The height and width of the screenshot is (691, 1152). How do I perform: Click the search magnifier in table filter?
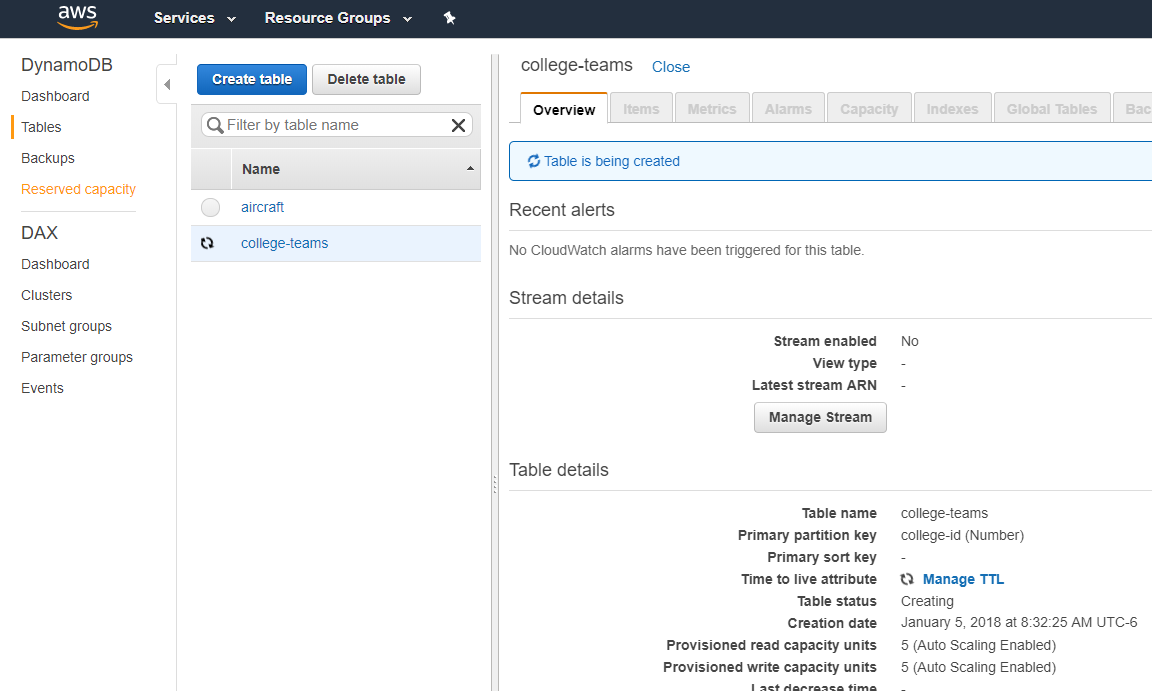[x=215, y=126]
